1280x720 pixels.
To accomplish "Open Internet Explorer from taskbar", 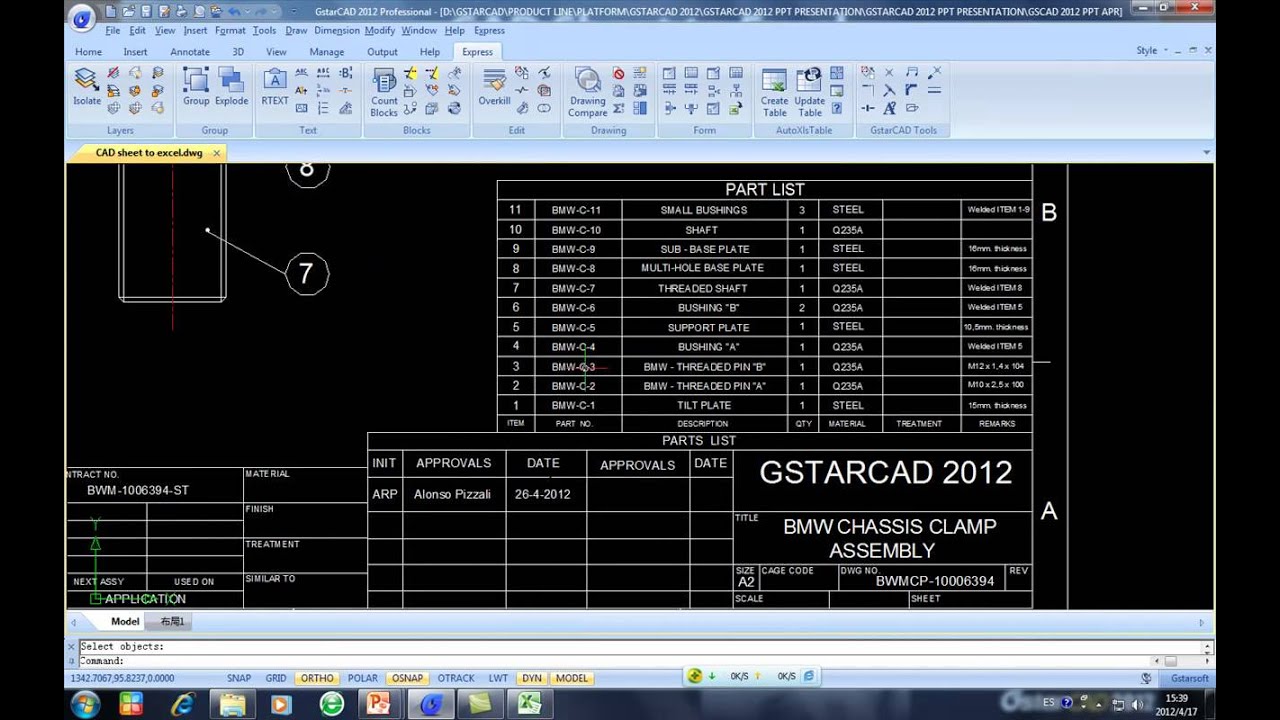I will 183,704.
